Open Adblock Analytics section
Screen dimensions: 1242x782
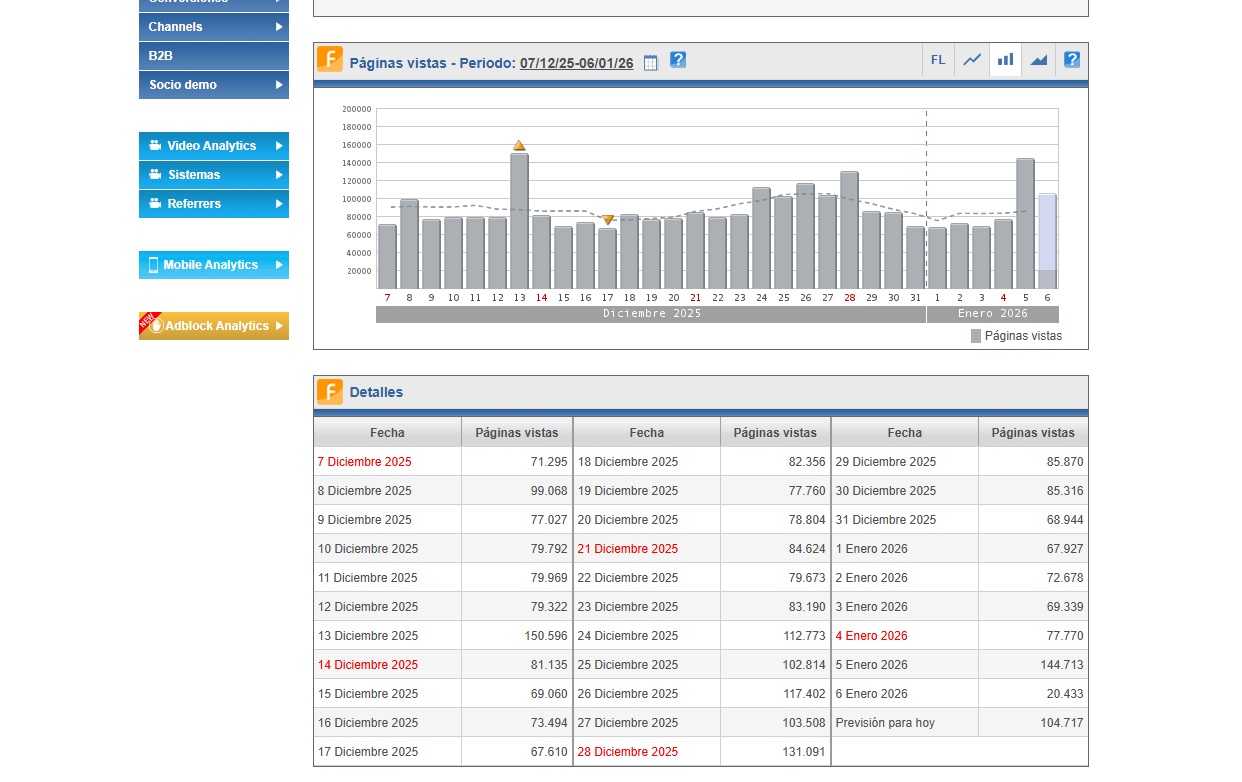pos(214,326)
